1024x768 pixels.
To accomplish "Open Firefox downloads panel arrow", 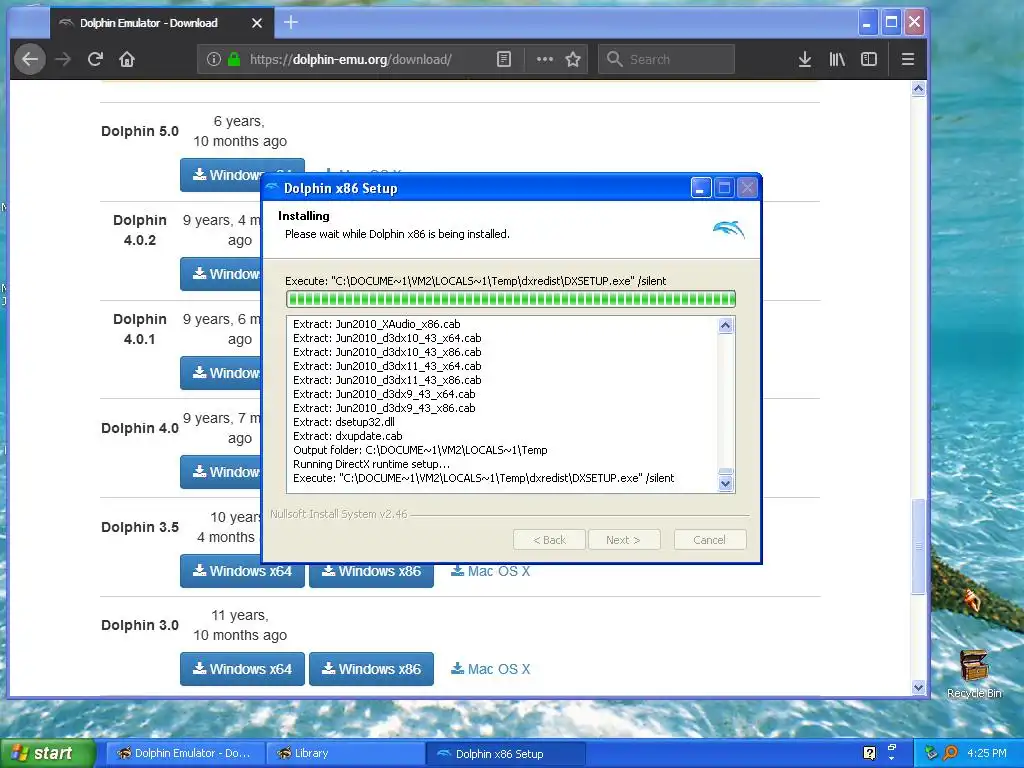I will coord(805,59).
